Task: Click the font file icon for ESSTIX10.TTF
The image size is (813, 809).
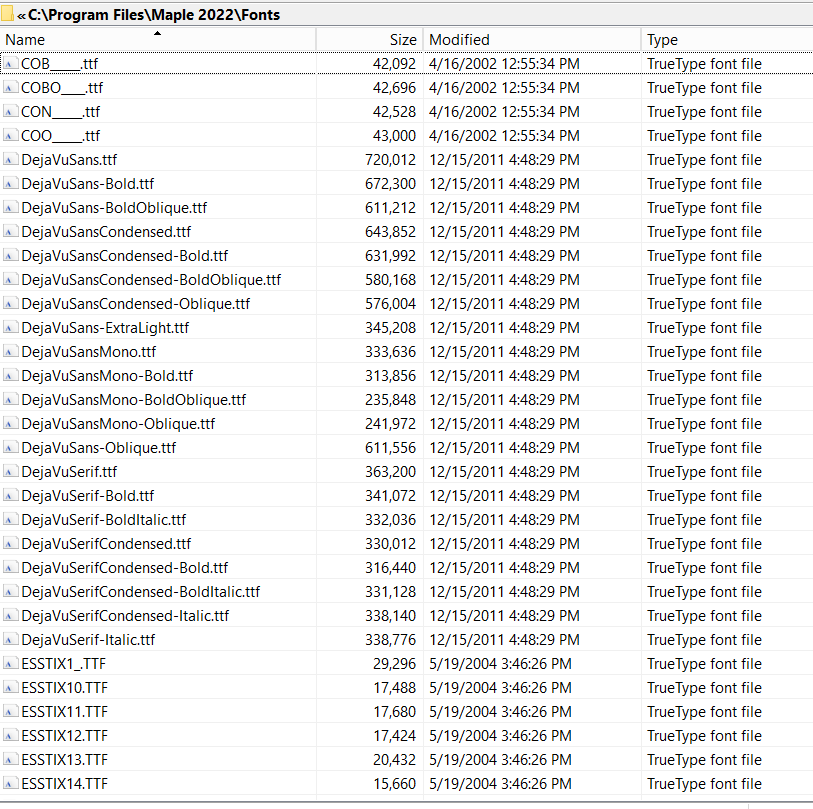Action: (x=10, y=688)
